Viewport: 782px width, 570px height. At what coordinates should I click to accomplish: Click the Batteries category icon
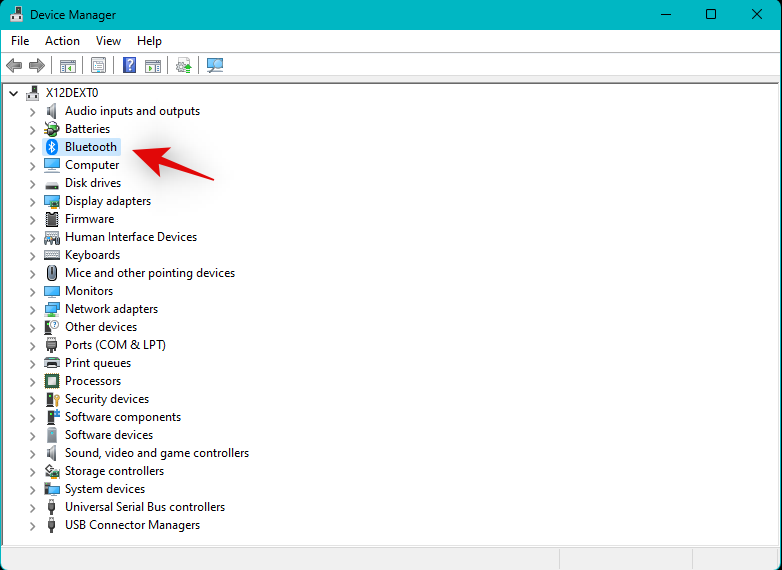(x=52, y=129)
